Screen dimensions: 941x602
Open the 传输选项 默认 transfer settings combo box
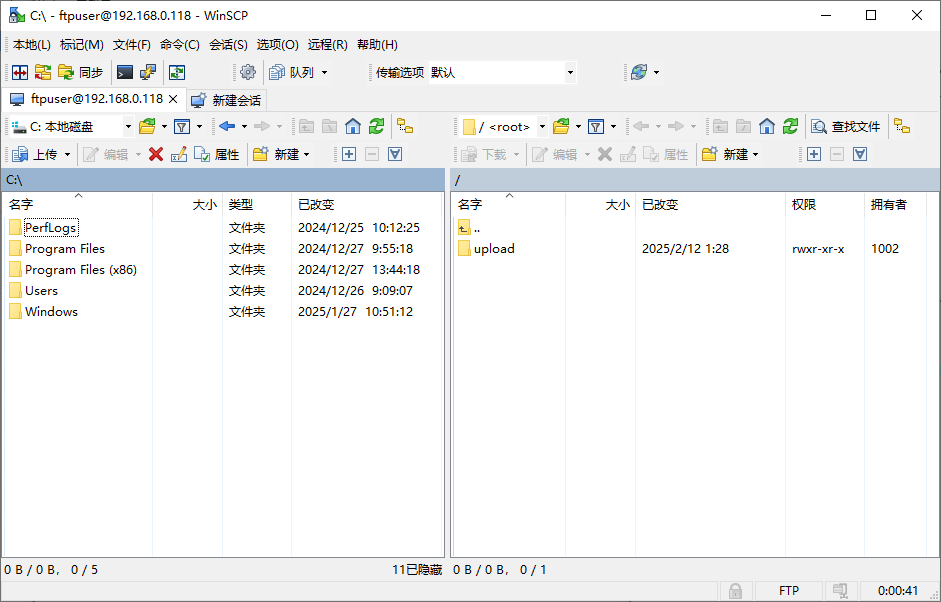click(502, 73)
